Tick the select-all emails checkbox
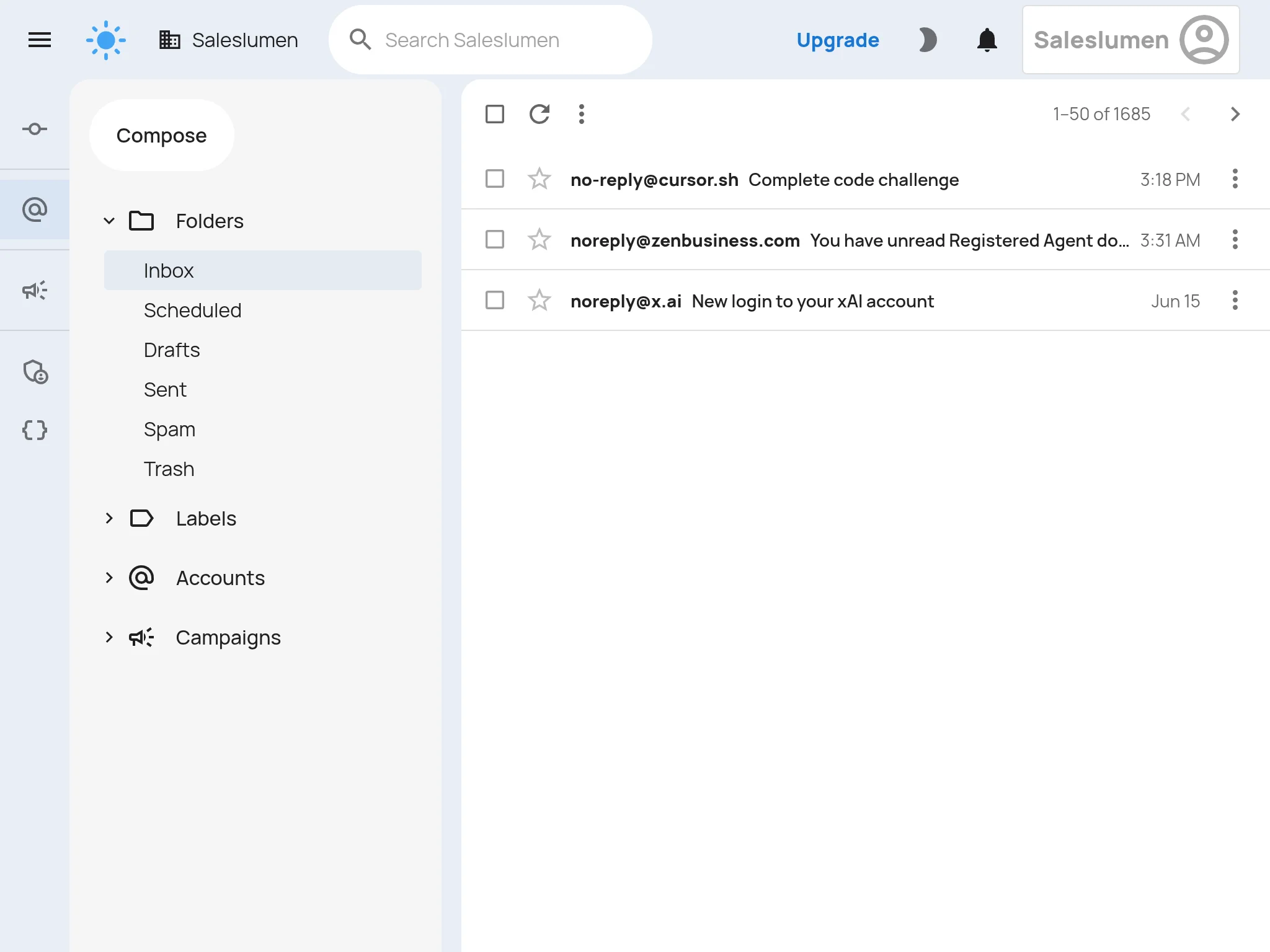Image resolution: width=1270 pixels, height=952 pixels. (495, 114)
